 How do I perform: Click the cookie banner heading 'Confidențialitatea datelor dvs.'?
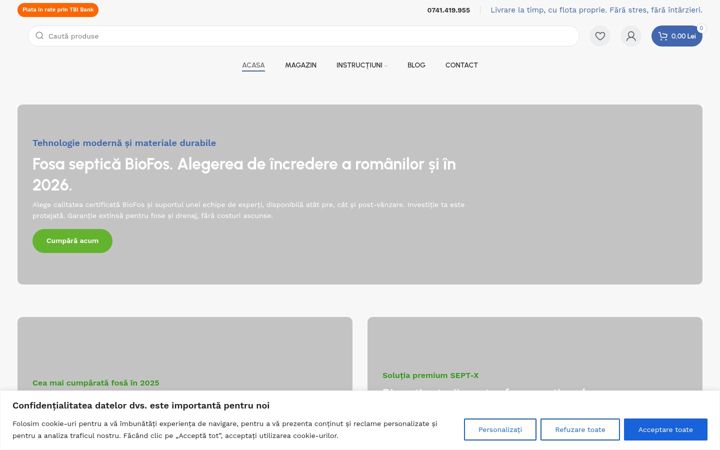pos(141,405)
